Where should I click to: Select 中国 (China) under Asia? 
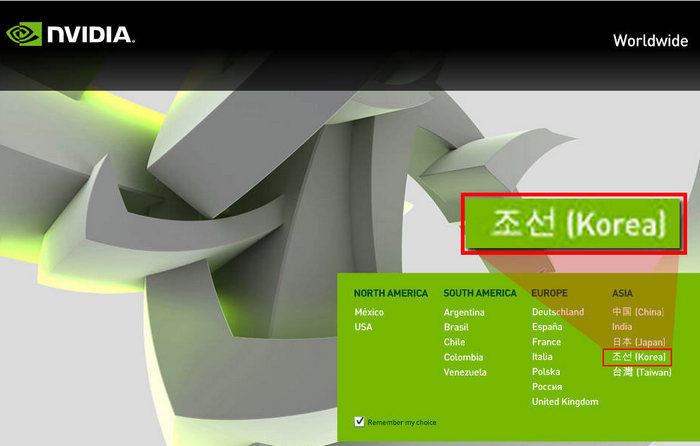(x=637, y=312)
